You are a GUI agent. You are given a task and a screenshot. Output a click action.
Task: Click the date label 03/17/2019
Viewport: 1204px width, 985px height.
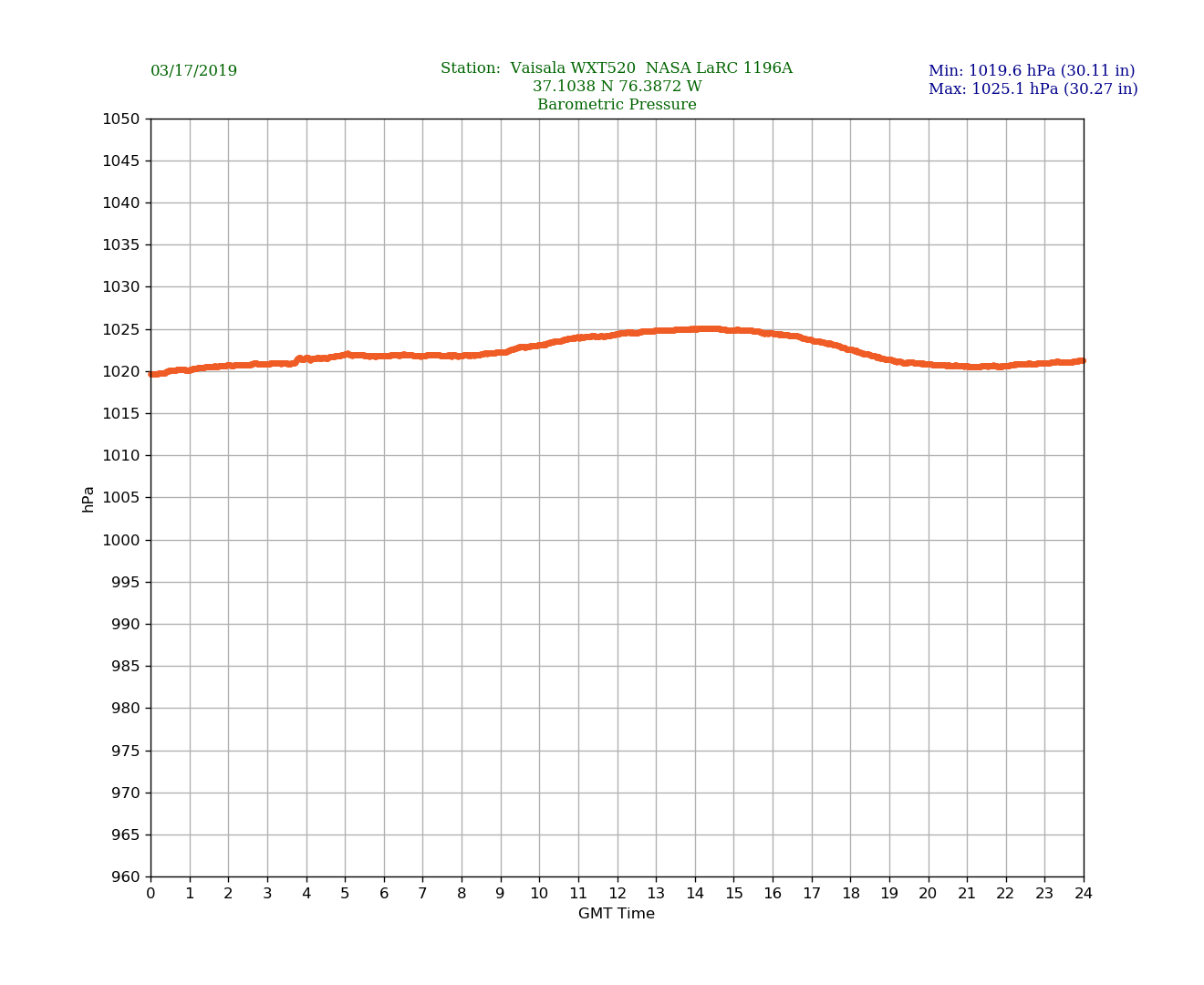[193, 71]
